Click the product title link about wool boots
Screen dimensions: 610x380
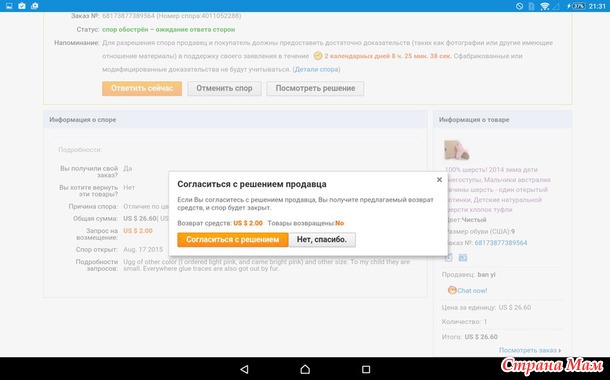[498, 189]
